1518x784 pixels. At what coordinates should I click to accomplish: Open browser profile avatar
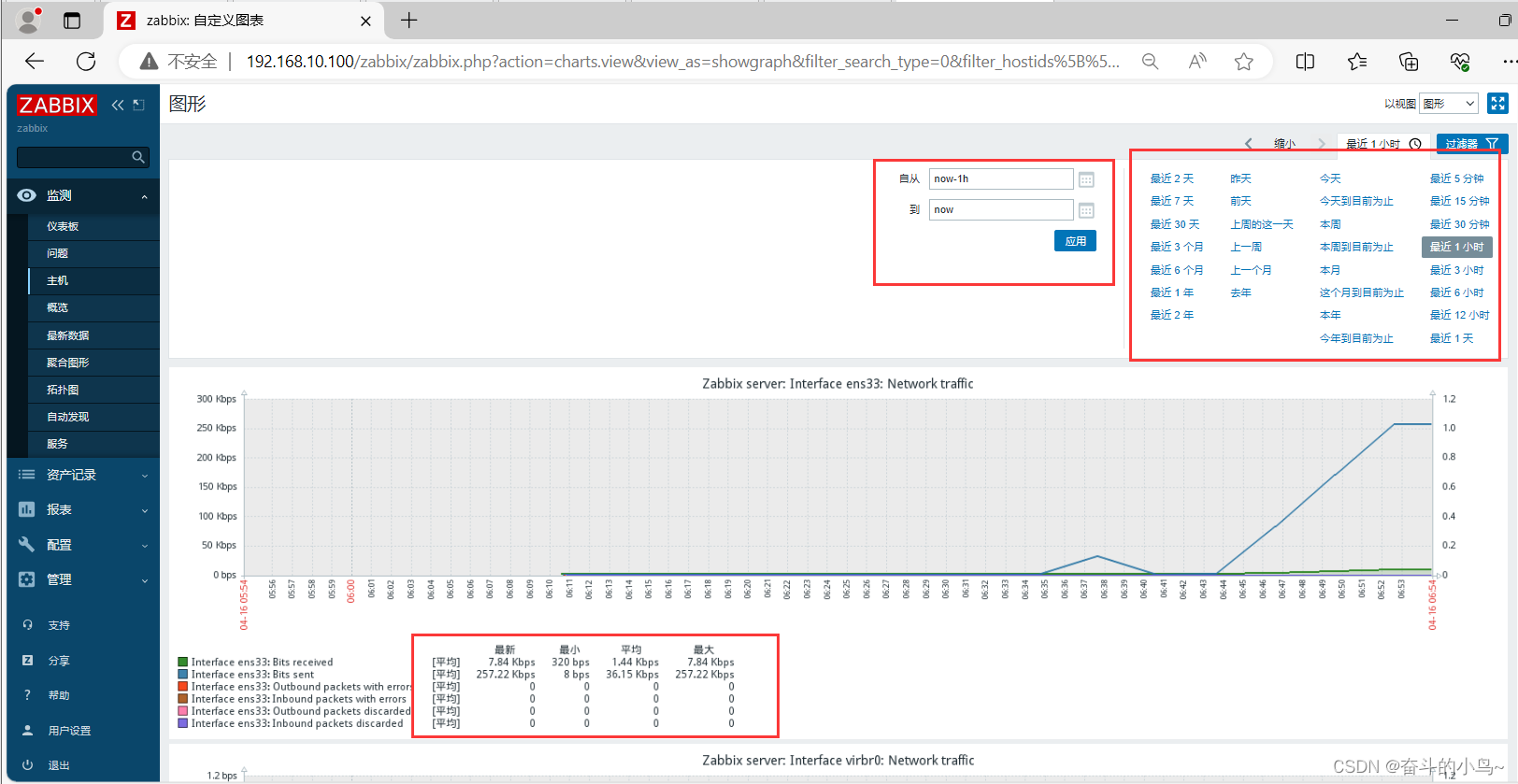tap(30, 20)
